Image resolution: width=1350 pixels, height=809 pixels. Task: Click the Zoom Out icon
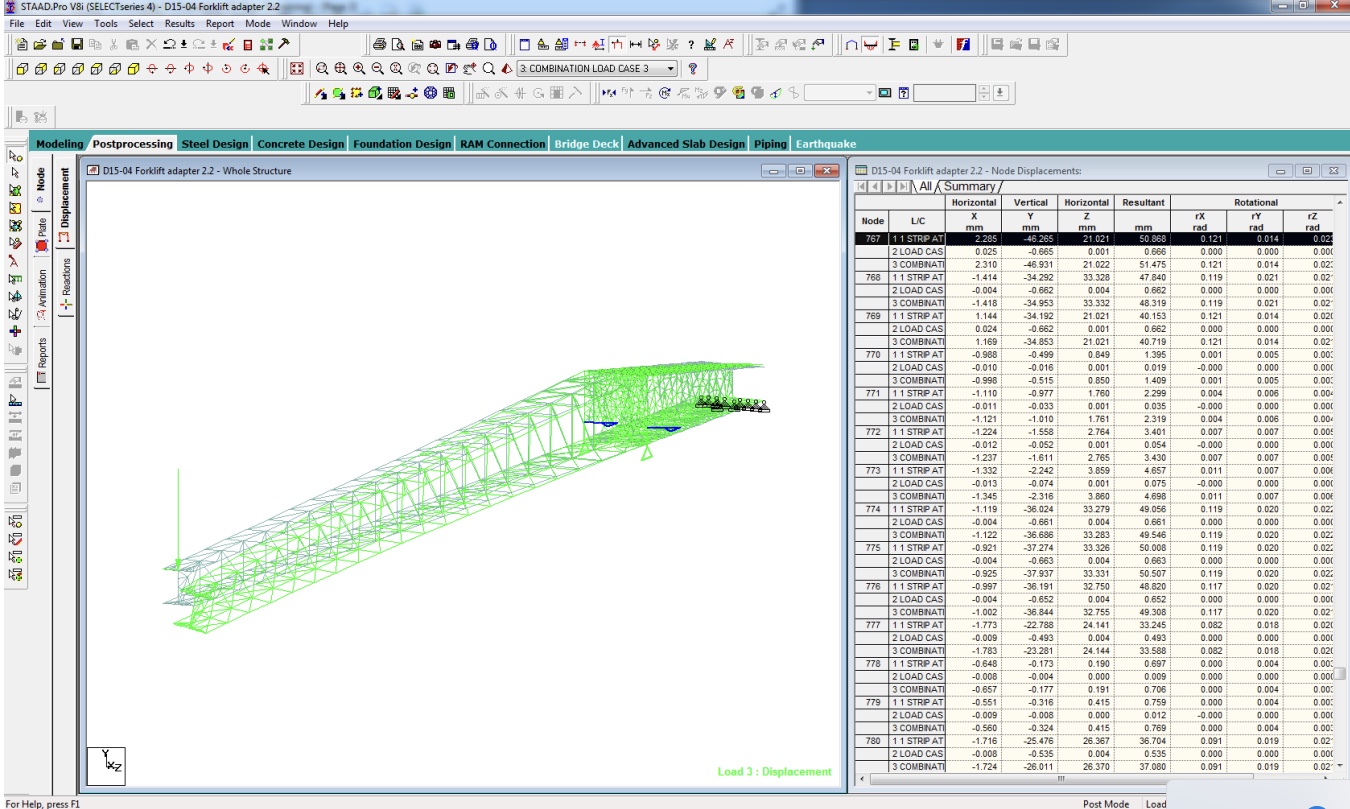[377, 69]
